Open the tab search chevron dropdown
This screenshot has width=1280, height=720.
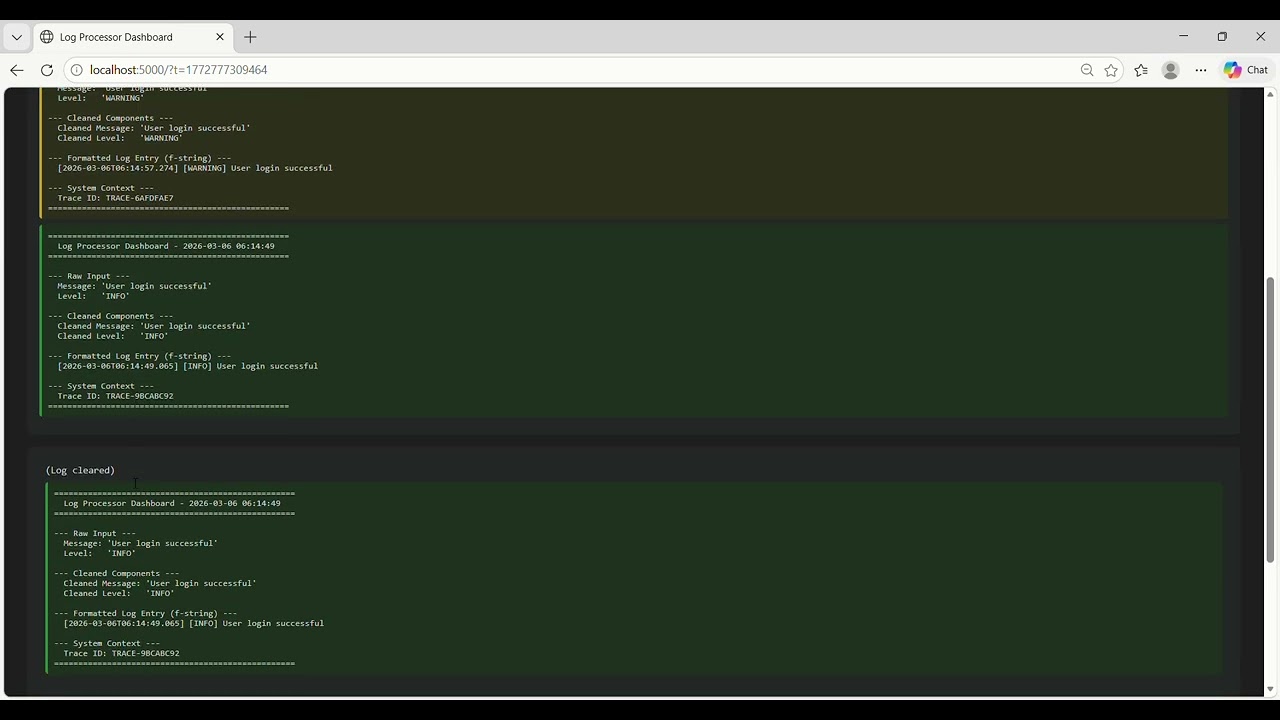(16, 37)
